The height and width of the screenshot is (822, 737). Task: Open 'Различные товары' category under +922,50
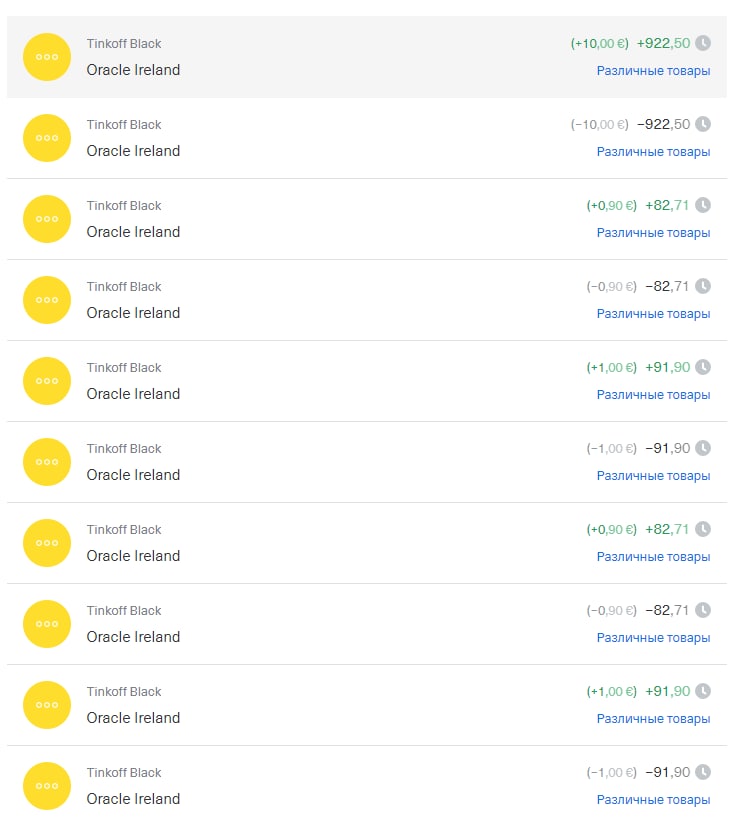[653, 71]
